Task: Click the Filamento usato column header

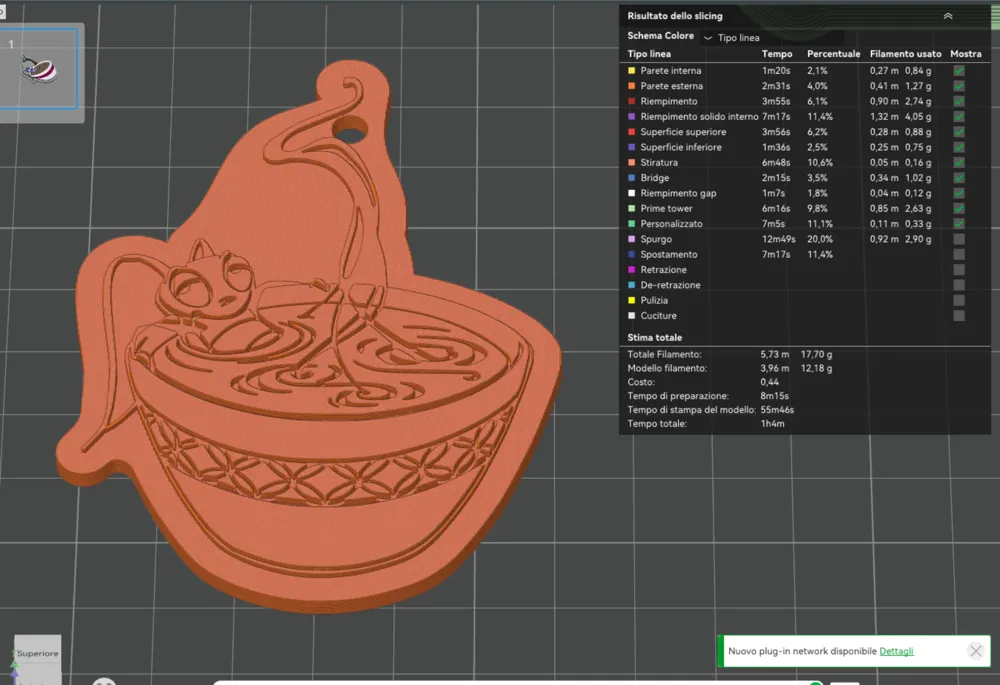Action: 905,54
